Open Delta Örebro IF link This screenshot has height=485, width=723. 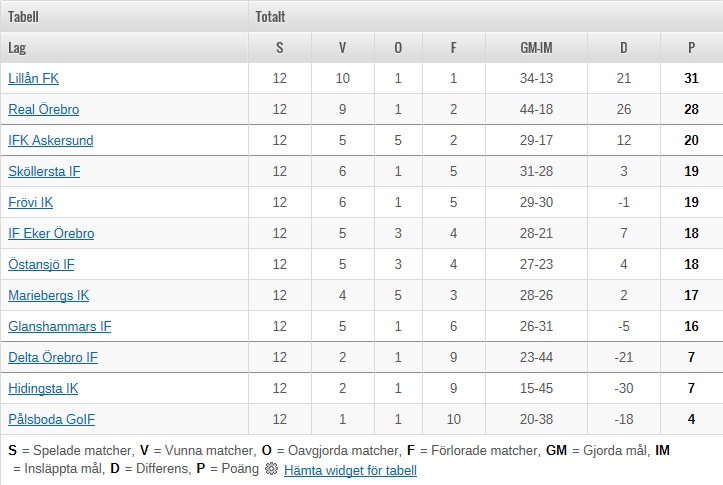[53, 357]
